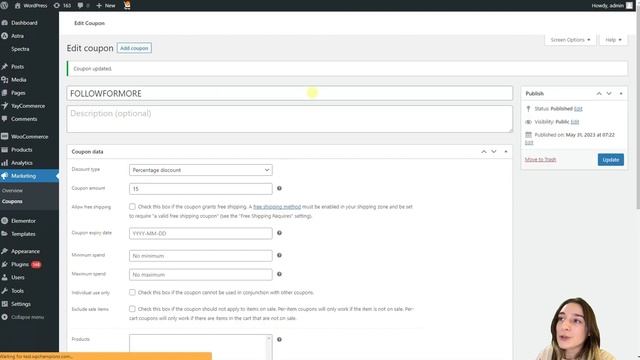The image size is (640, 360).
Task: Click the Appearance brush icon
Action: tap(4, 251)
